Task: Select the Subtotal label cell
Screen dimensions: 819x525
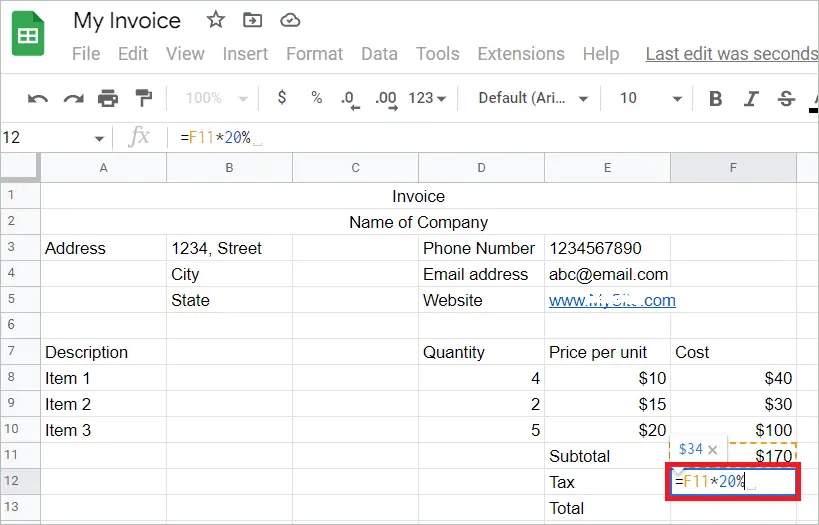Action: coord(607,456)
